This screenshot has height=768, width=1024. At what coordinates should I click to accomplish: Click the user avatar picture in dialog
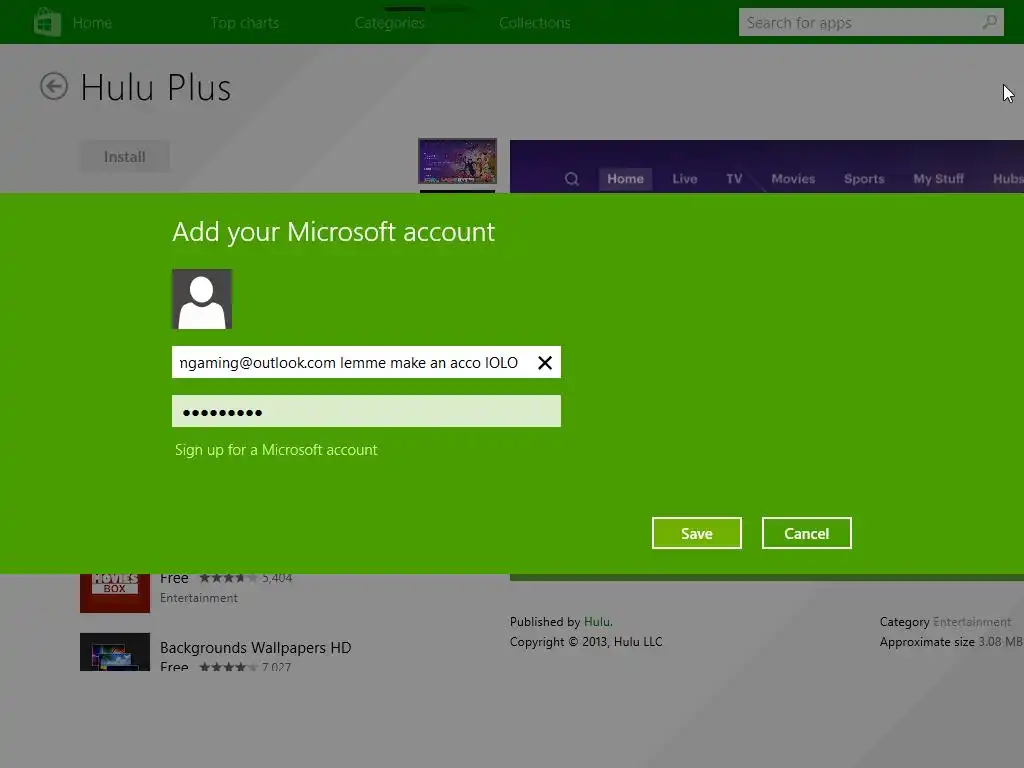pyautogui.click(x=202, y=299)
